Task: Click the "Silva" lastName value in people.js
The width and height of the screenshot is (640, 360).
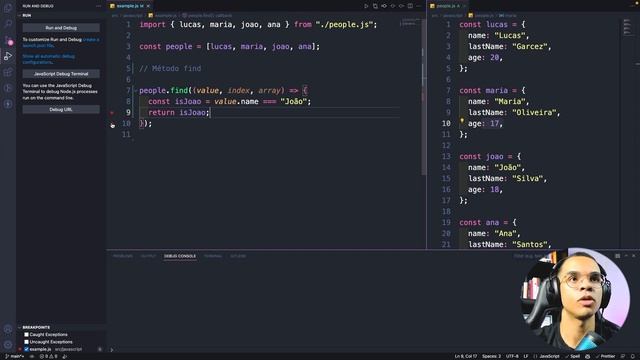Action: (x=527, y=179)
